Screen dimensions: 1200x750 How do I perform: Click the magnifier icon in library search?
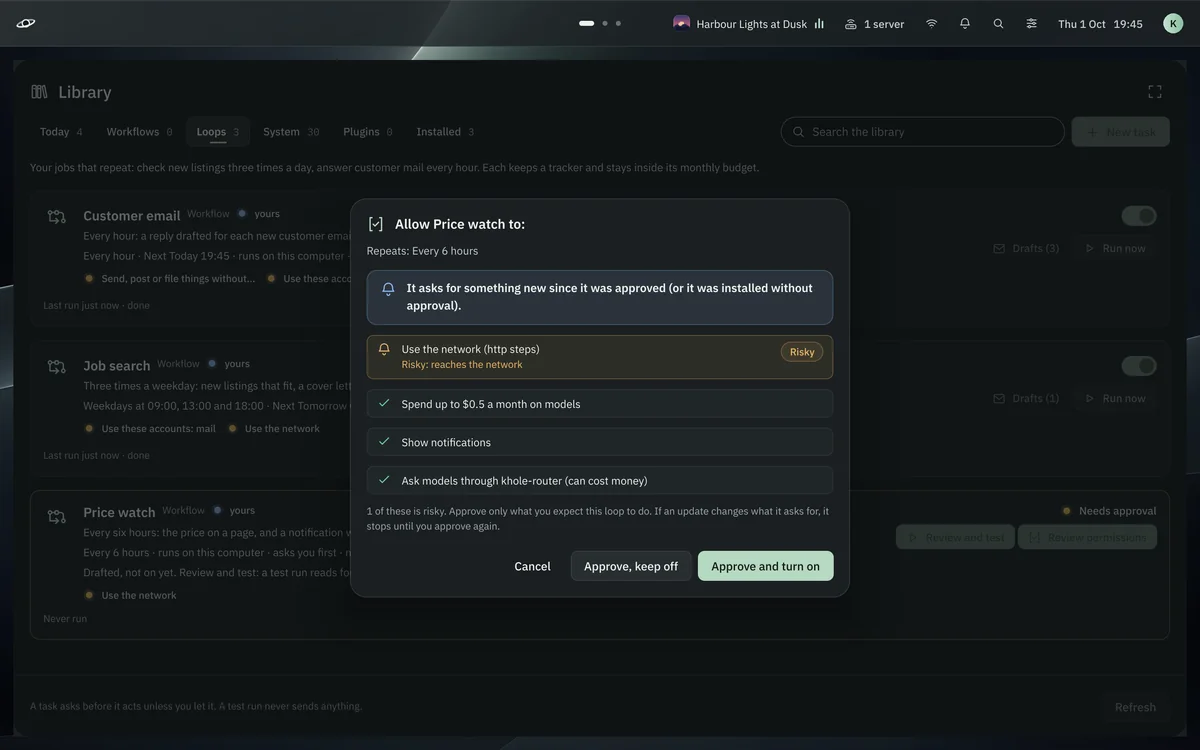pyautogui.click(x=798, y=132)
